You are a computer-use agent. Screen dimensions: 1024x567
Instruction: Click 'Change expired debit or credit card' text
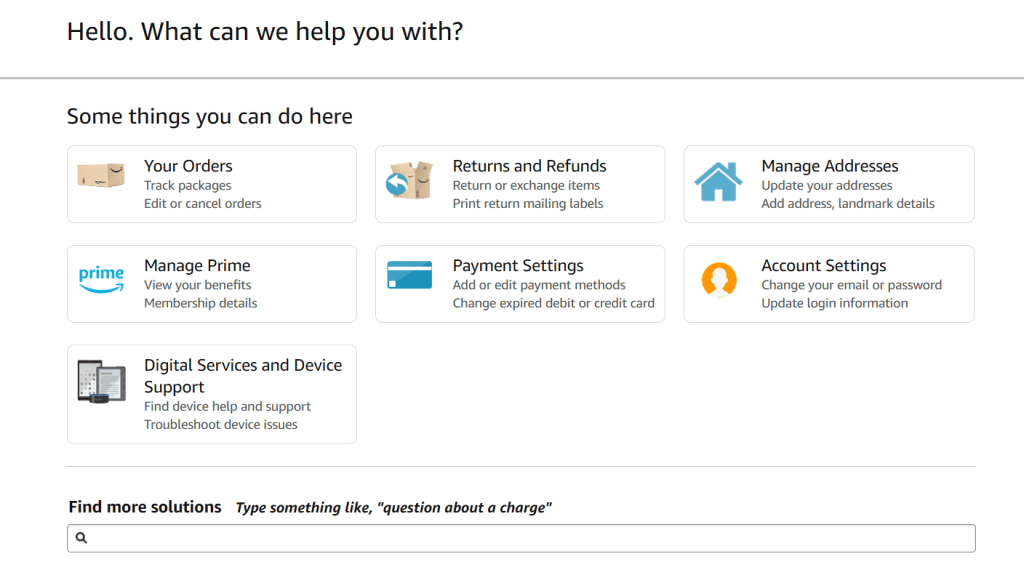click(x=553, y=303)
